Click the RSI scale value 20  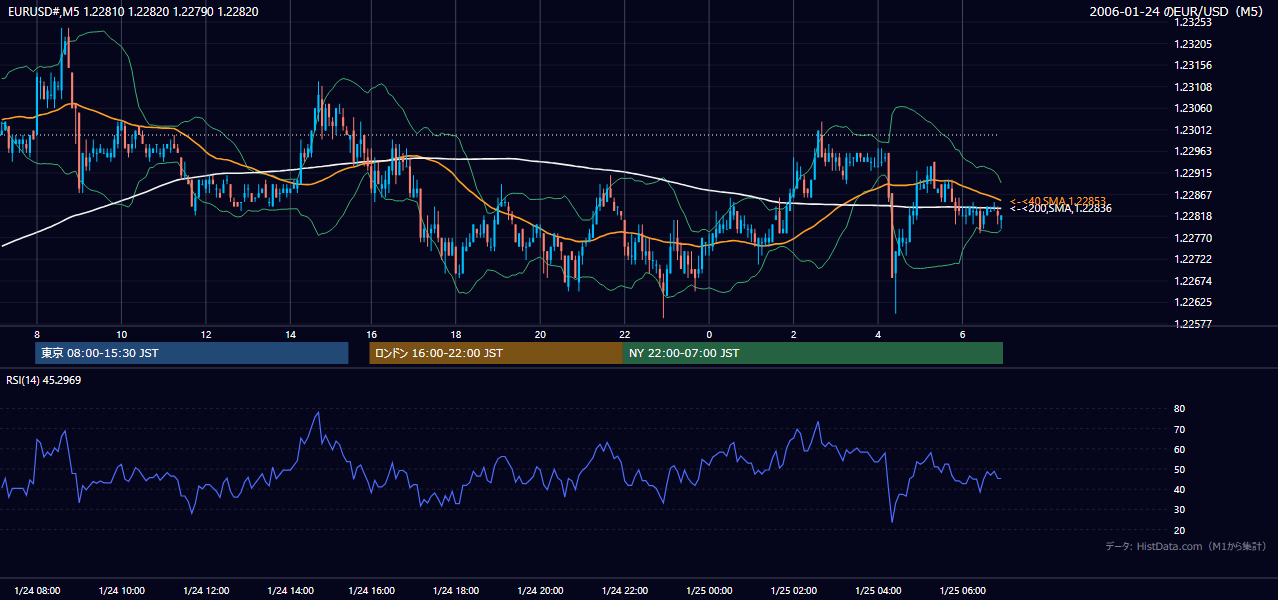1179,530
